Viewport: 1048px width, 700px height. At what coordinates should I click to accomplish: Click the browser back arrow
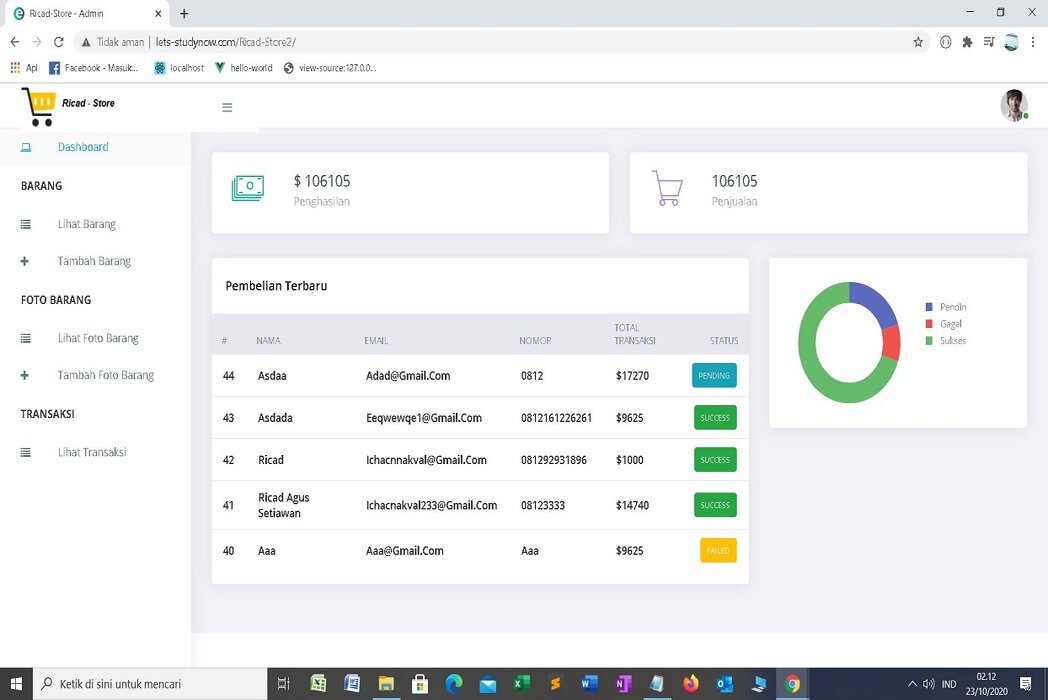tap(15, 42)
